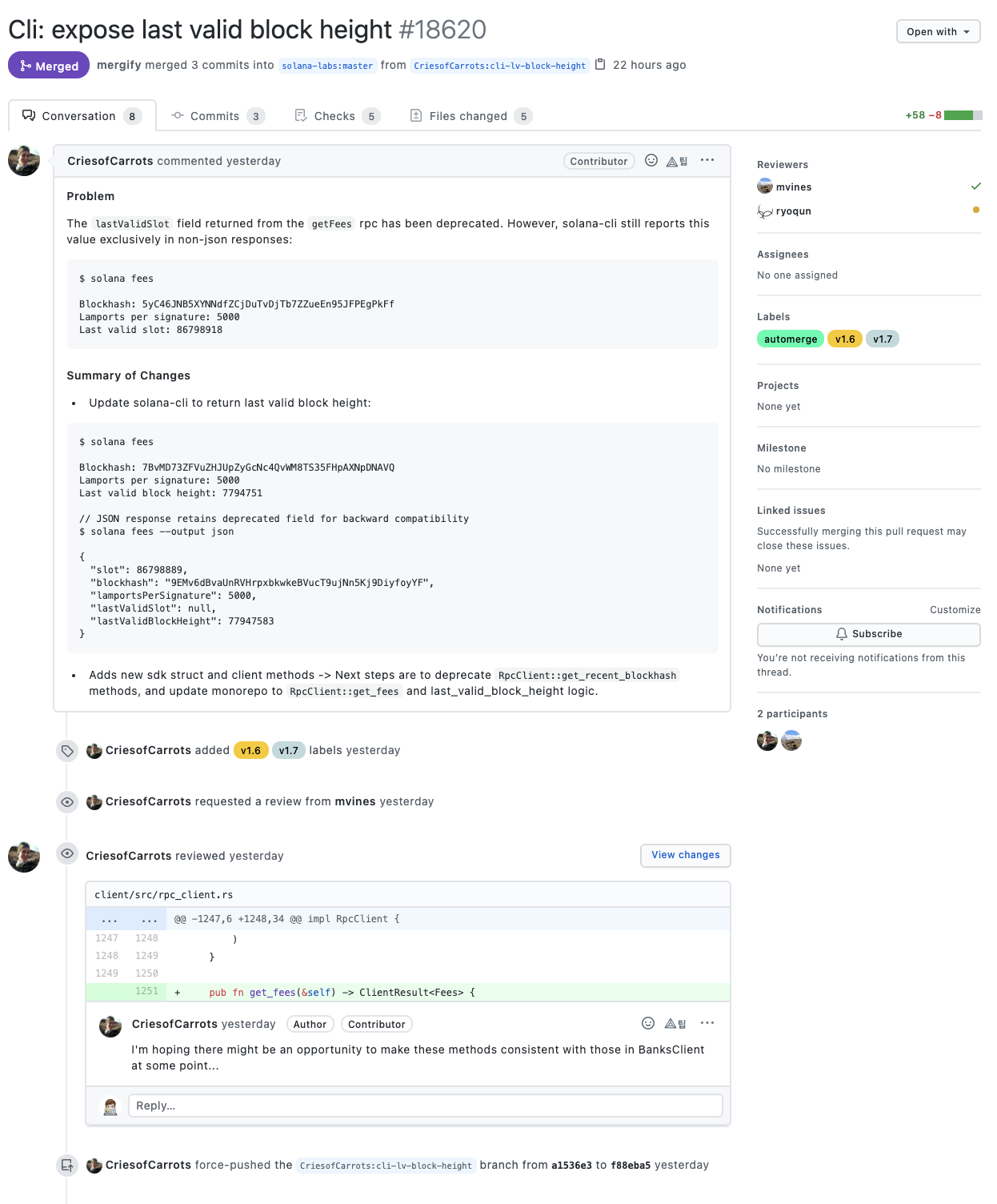Open three-dot menu on first comment
997x1204 pixels.
point(707,160)
